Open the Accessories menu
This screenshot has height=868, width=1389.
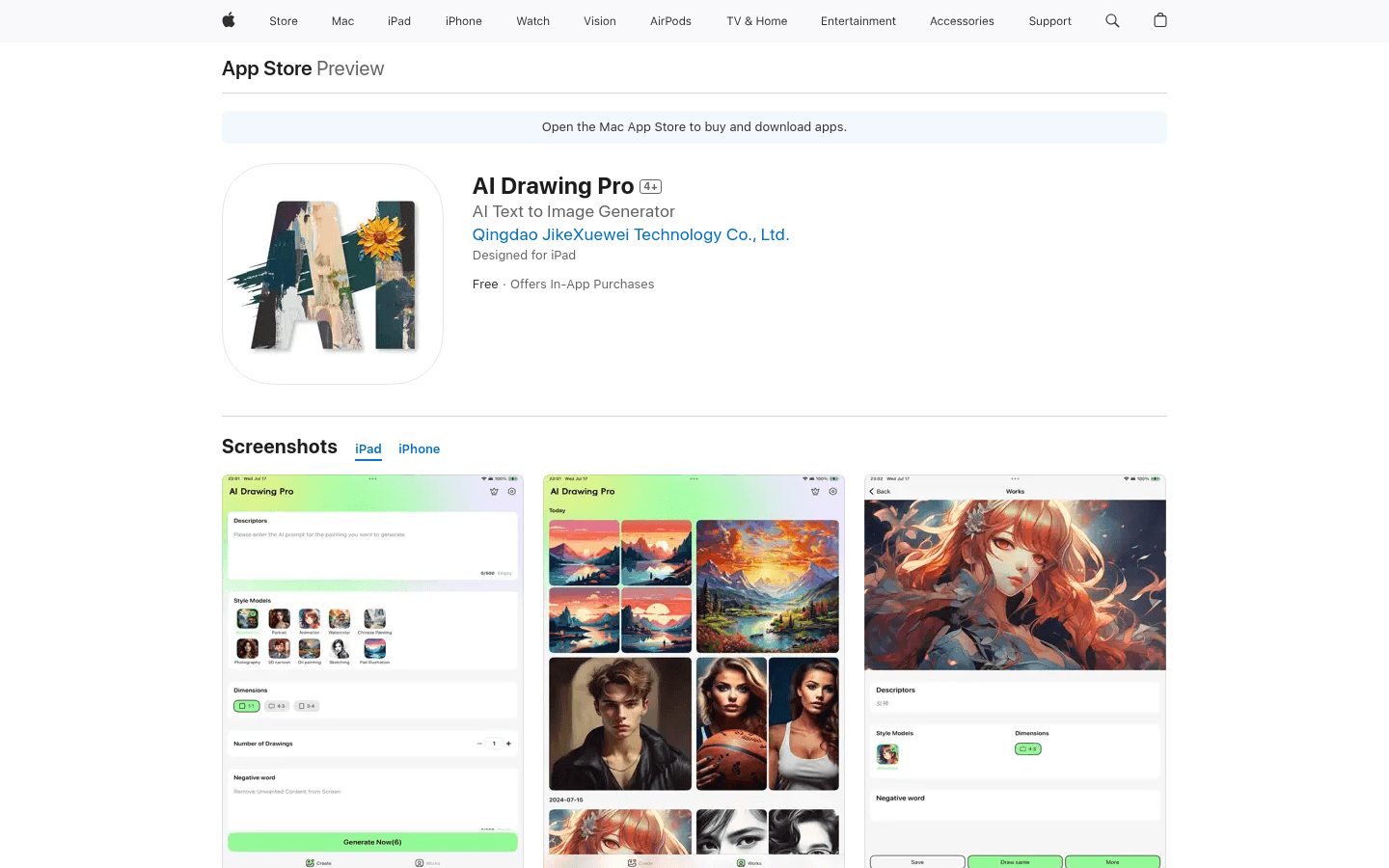[962, 21]
